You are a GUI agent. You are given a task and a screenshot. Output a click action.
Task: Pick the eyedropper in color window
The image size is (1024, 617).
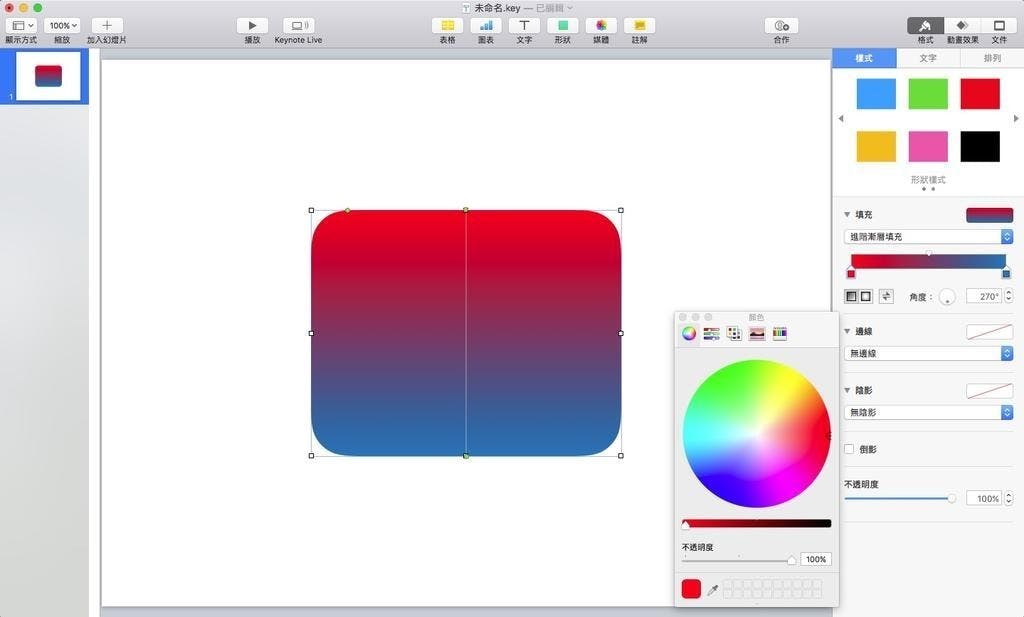[713, 590]
